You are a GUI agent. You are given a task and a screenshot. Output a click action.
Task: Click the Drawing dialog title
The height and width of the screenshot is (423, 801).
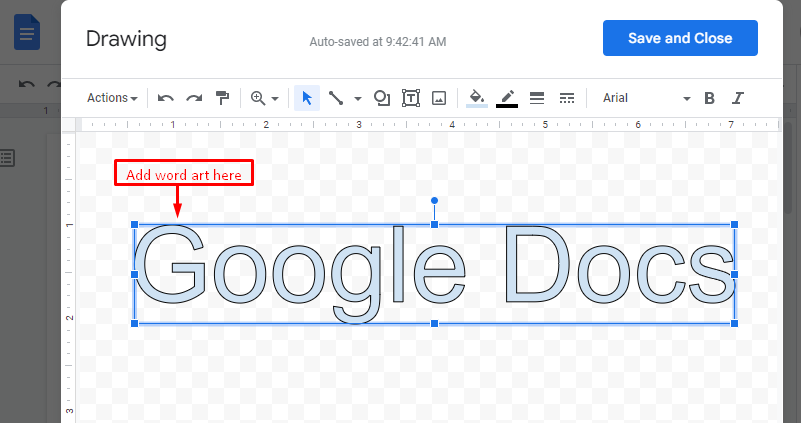[x=126, y=39]
